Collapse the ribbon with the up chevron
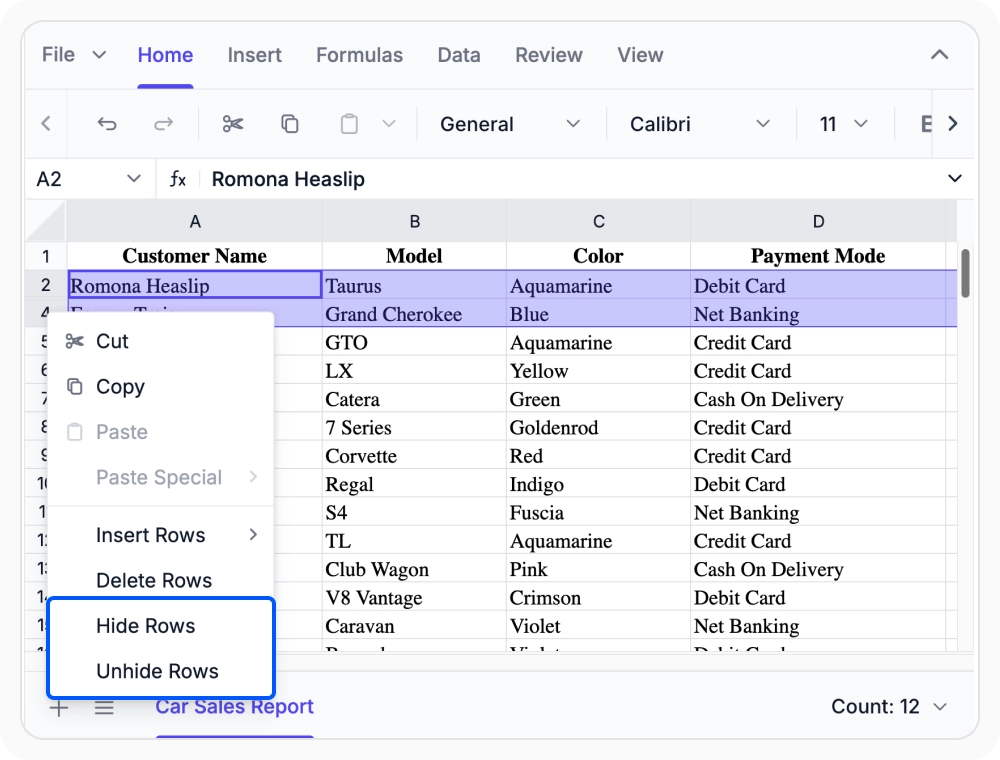Screen dimensions: 1000x760 click(939, 55)
